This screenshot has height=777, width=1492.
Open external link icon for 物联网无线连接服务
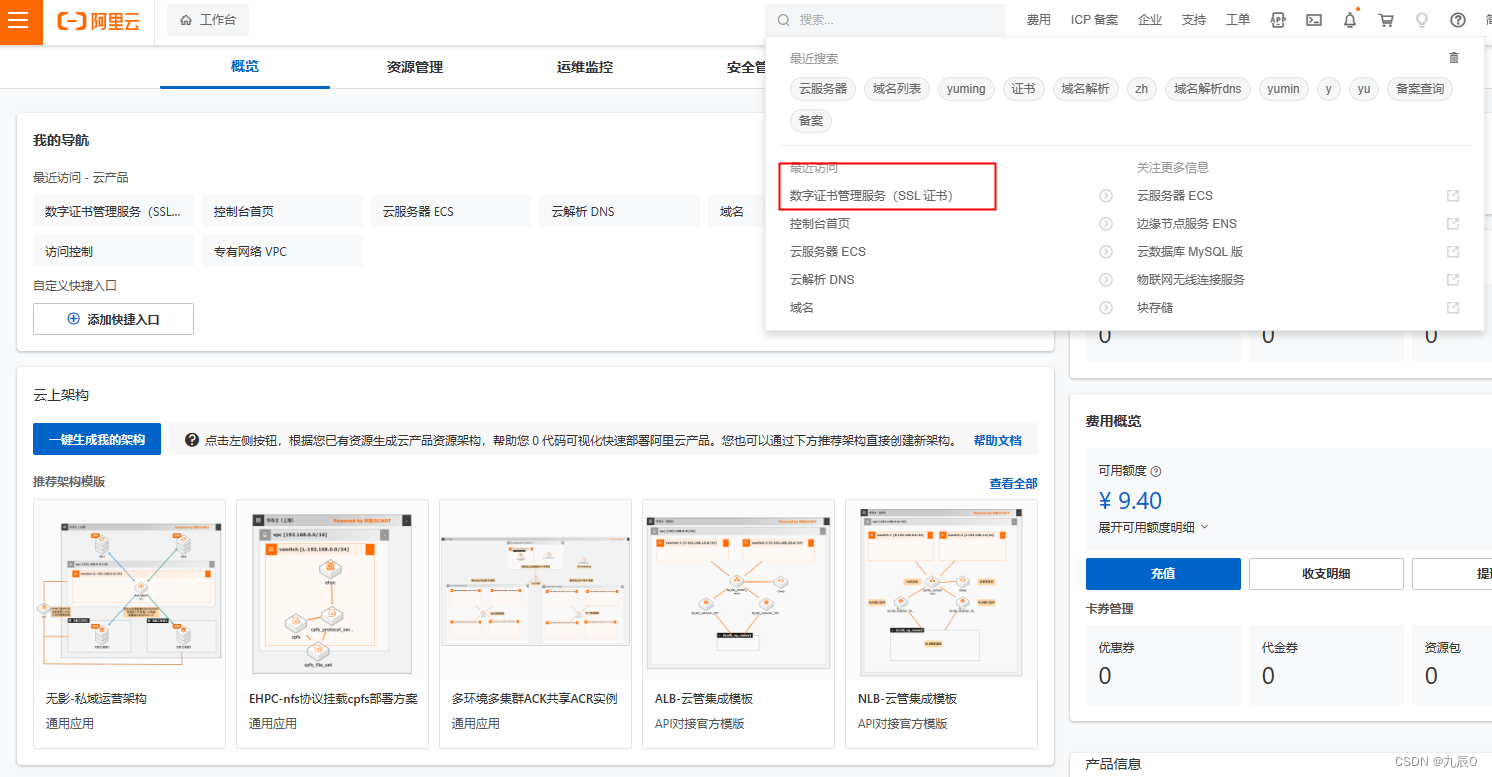click(1453, 280)
